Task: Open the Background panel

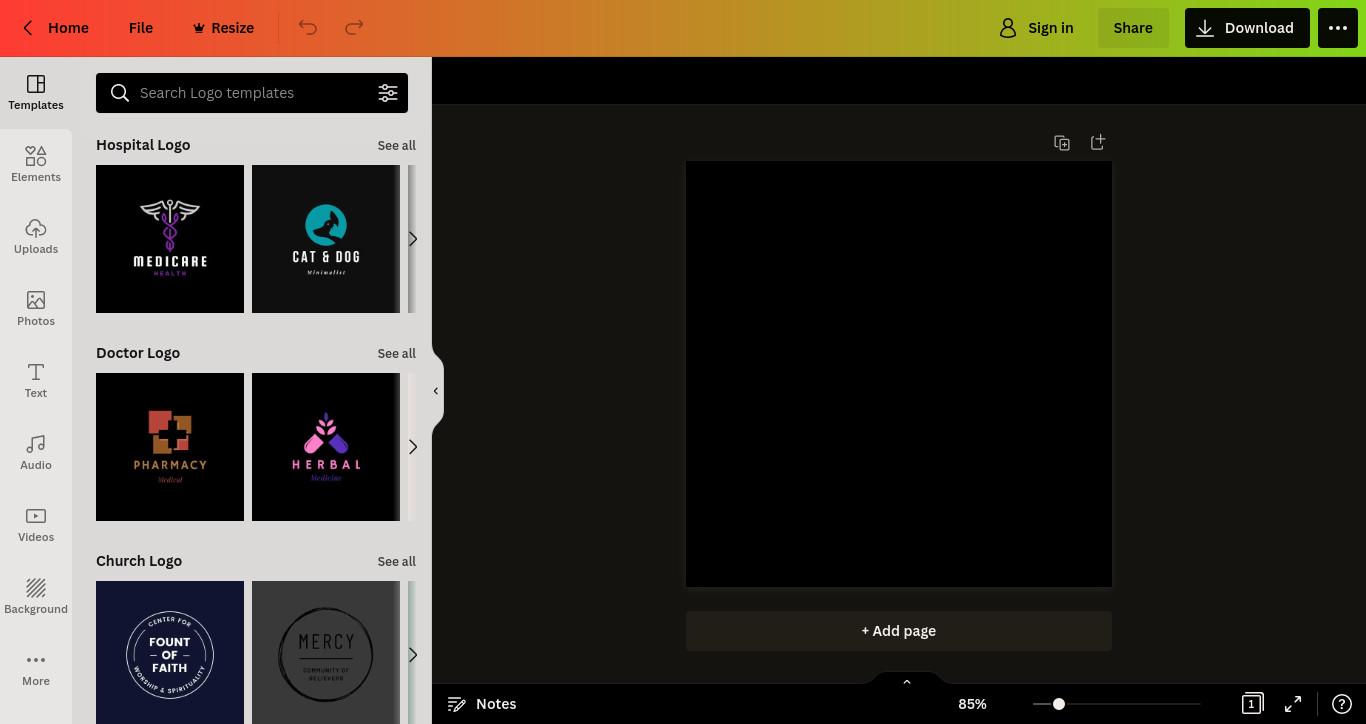Action: click(36, 597)
